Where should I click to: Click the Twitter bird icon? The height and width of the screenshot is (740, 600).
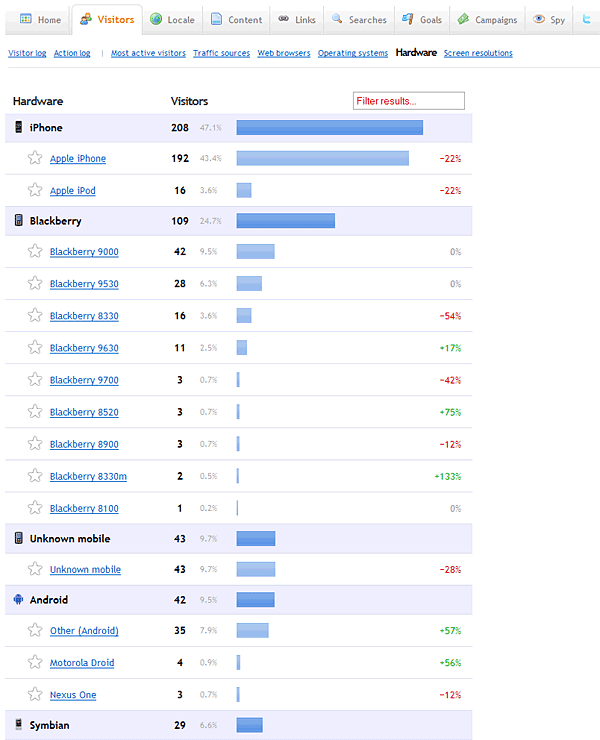[587, 19]
